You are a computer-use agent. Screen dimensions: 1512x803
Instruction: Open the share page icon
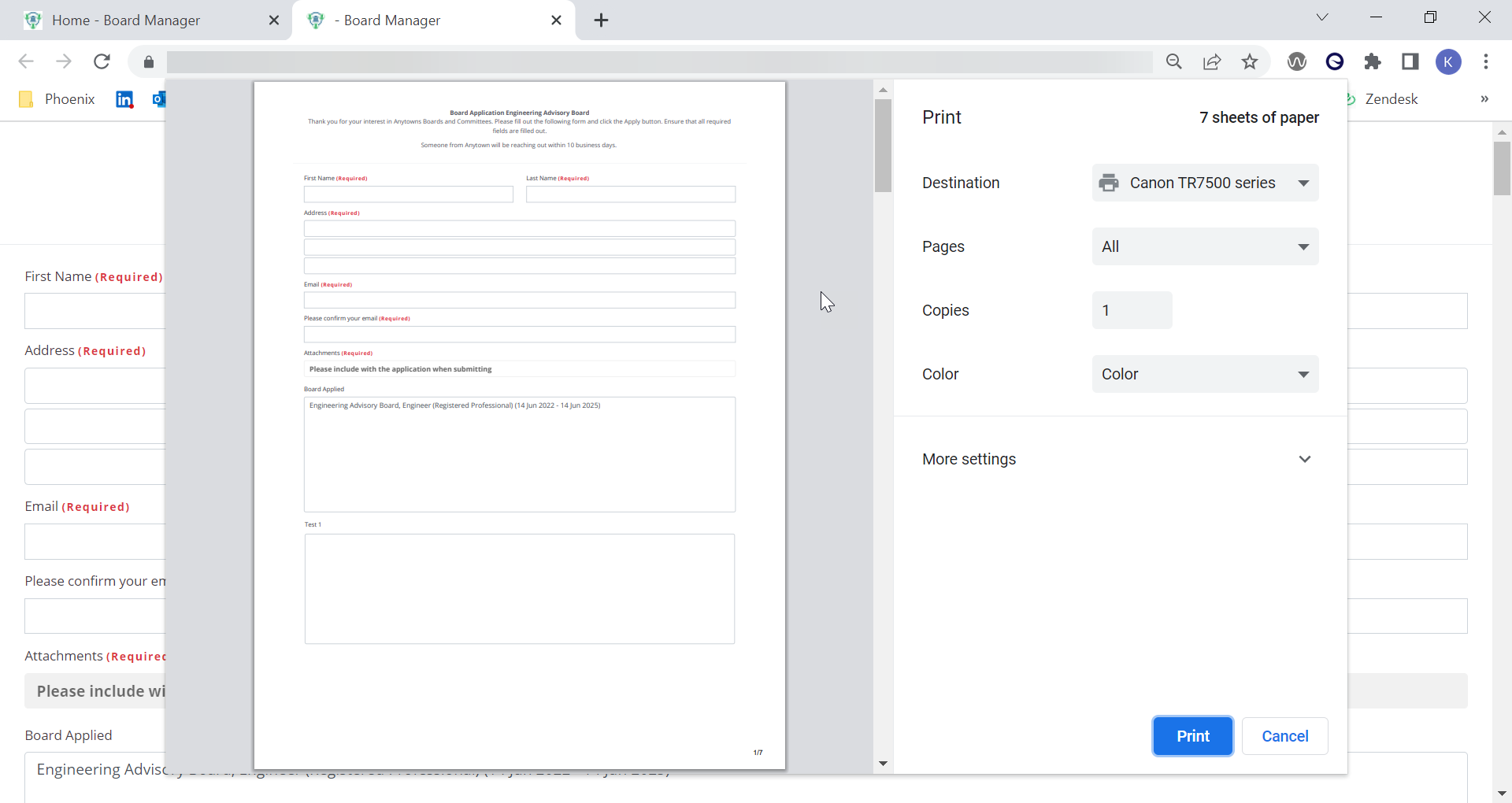pos(1212,61)
